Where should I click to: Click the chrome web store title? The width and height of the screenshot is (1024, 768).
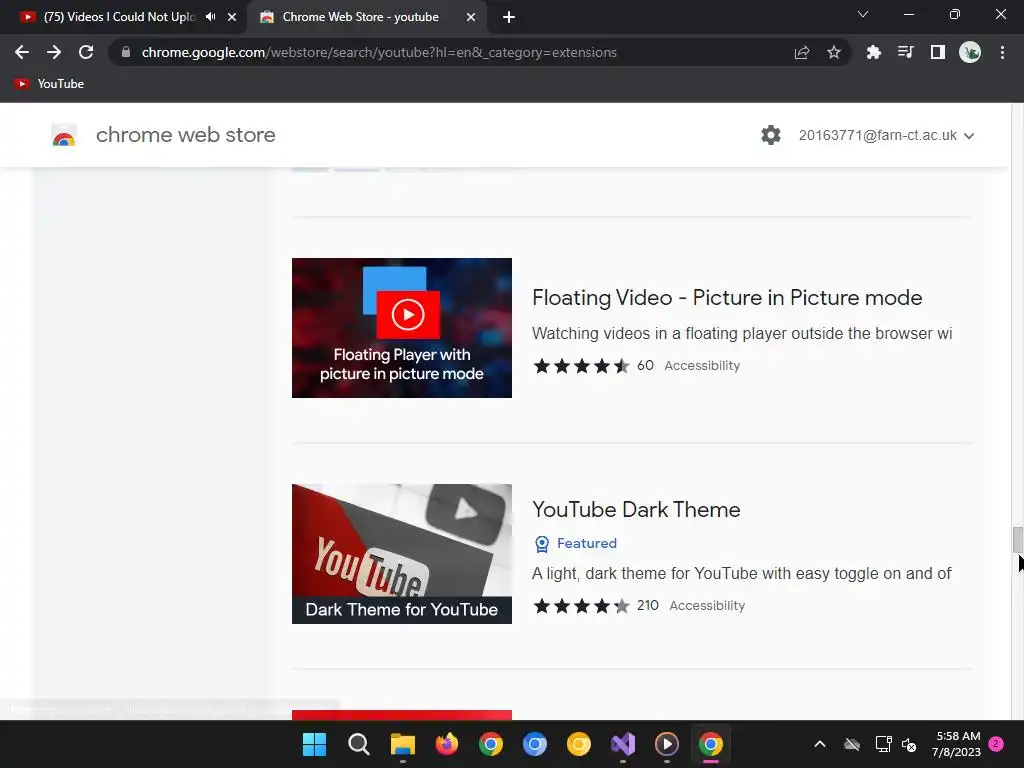coord(185,135)
